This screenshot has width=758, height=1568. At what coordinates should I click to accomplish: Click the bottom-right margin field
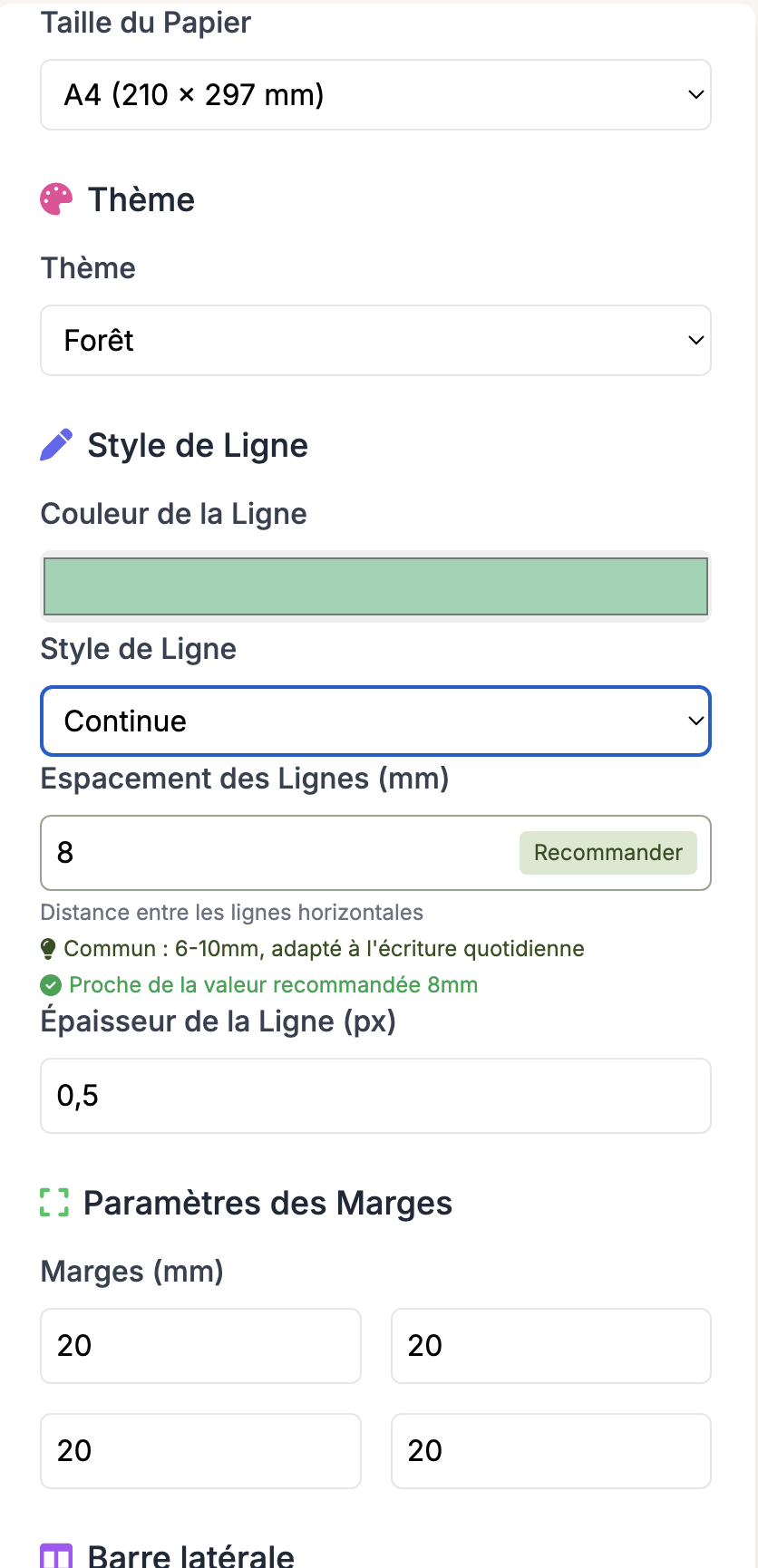(550, 1451)
